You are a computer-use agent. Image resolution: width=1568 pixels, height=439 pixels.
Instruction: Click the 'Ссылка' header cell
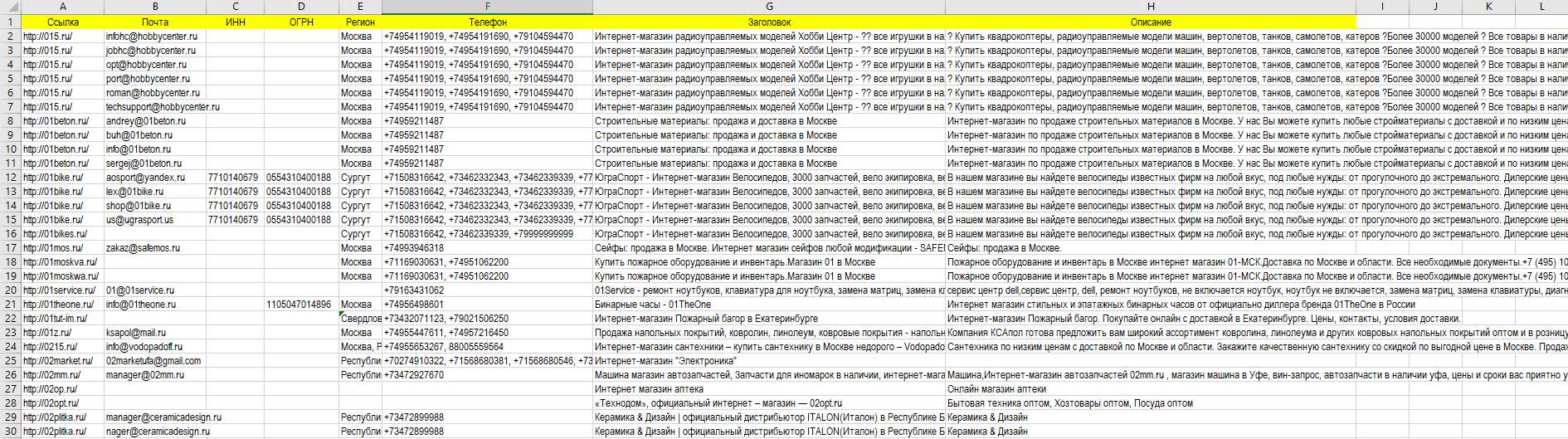(62, 22)
